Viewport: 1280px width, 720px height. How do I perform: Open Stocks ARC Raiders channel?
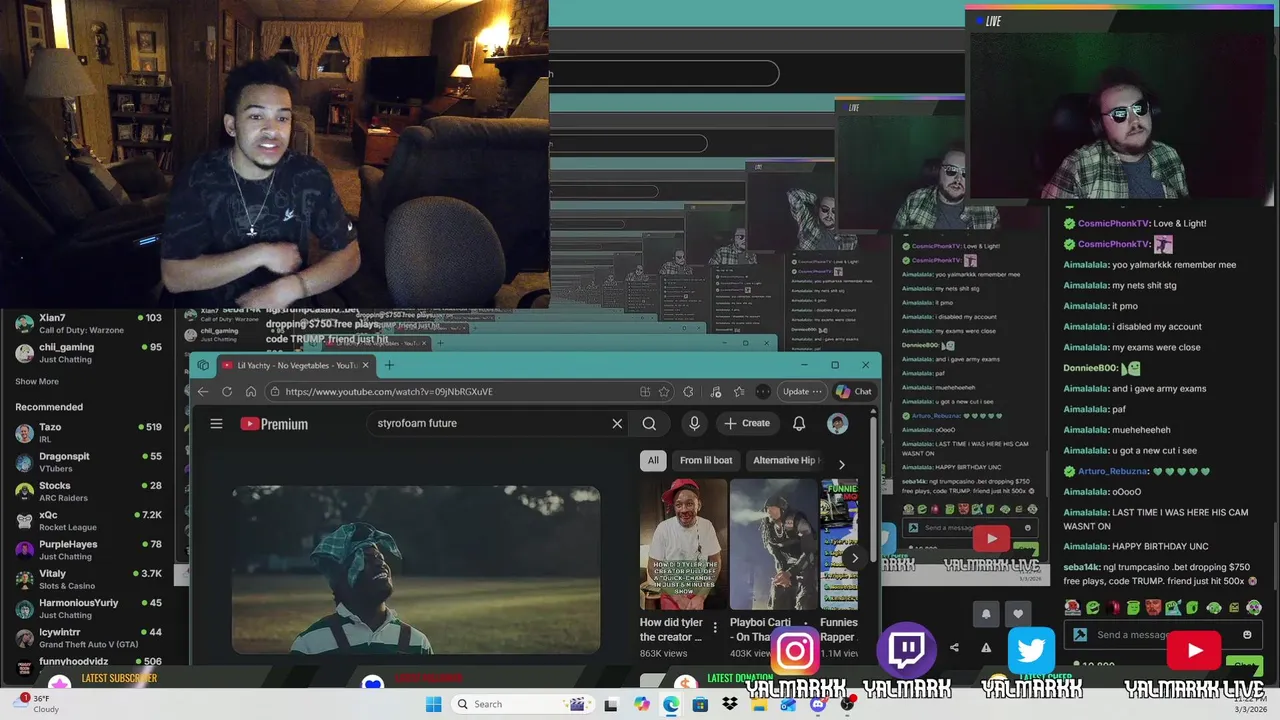[88, 491]
